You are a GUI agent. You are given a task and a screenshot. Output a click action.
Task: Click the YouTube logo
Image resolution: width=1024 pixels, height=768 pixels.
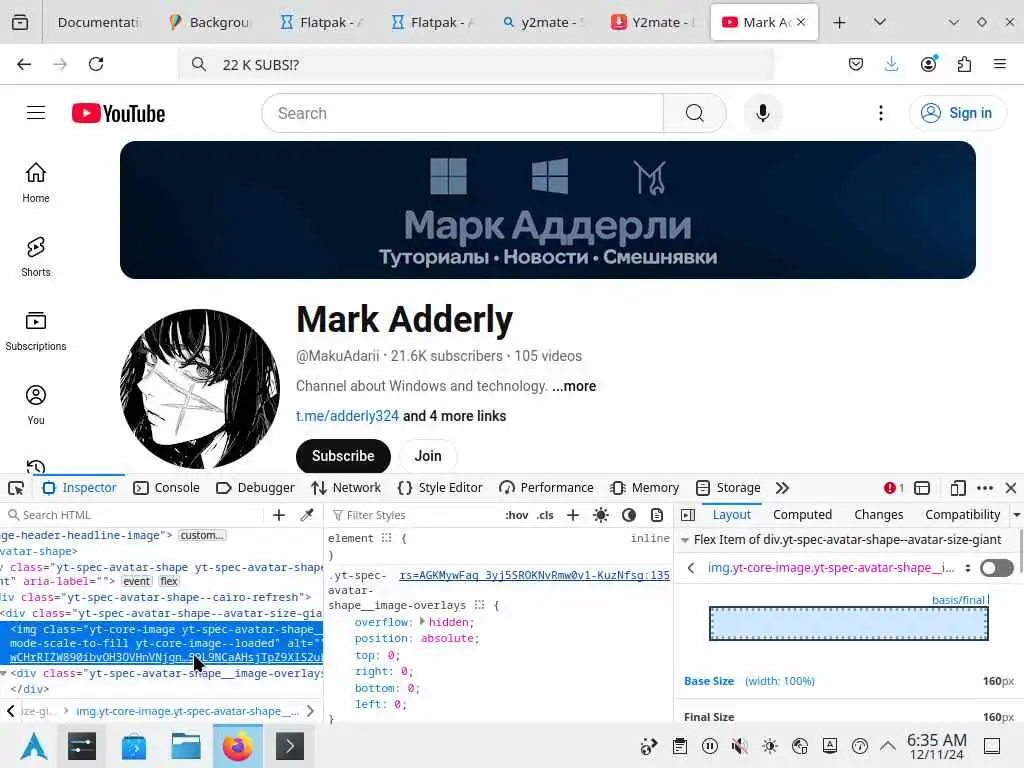[x=118, y=113]
